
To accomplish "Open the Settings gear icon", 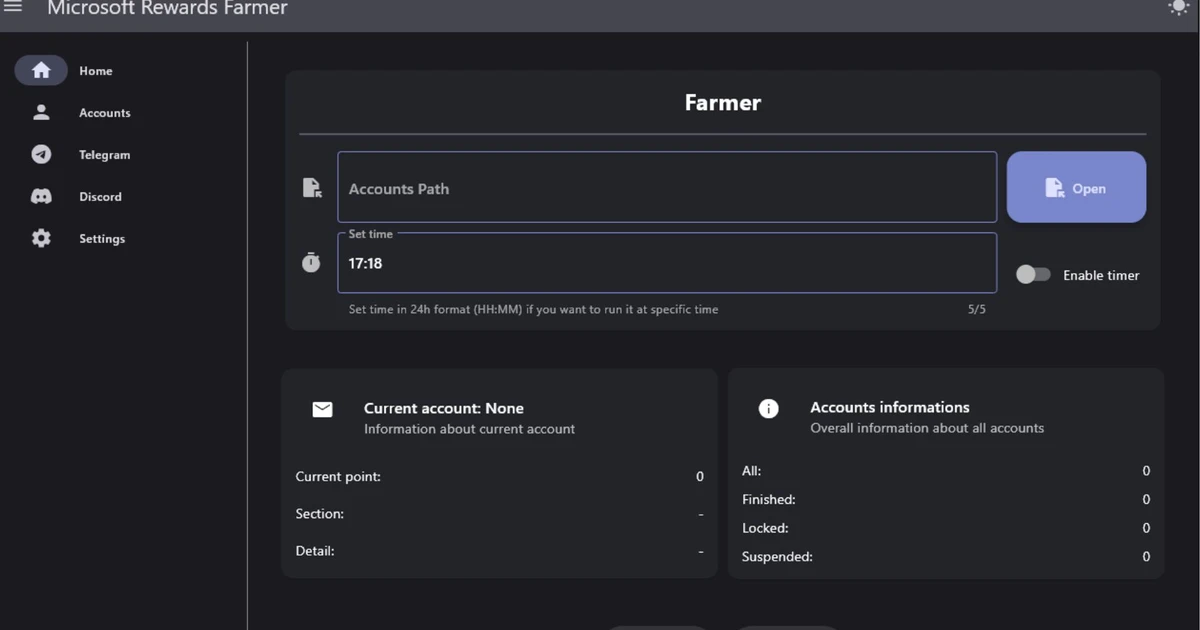I will 41,238.
